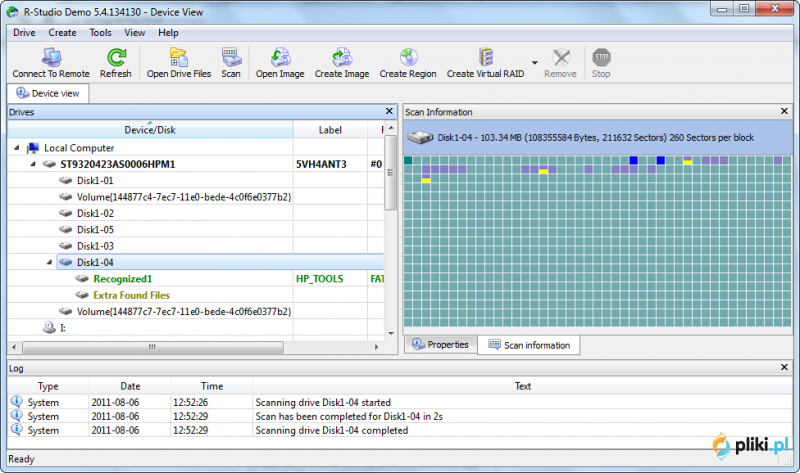Image resolution: width=800 pixels, height=473 pixels.
Task: Click the disk icon in Scan Information header
Action: pos(420,137)
